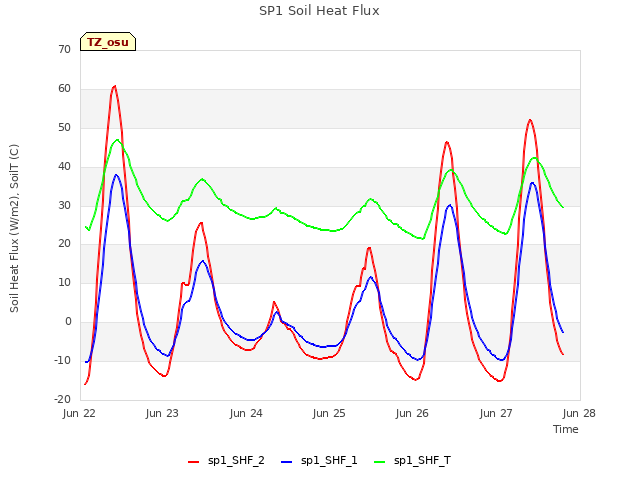Click the red sp1_SHF_2 legend swatch
Viewport: 640px width, 480px height.
click(x=193, y=462)
